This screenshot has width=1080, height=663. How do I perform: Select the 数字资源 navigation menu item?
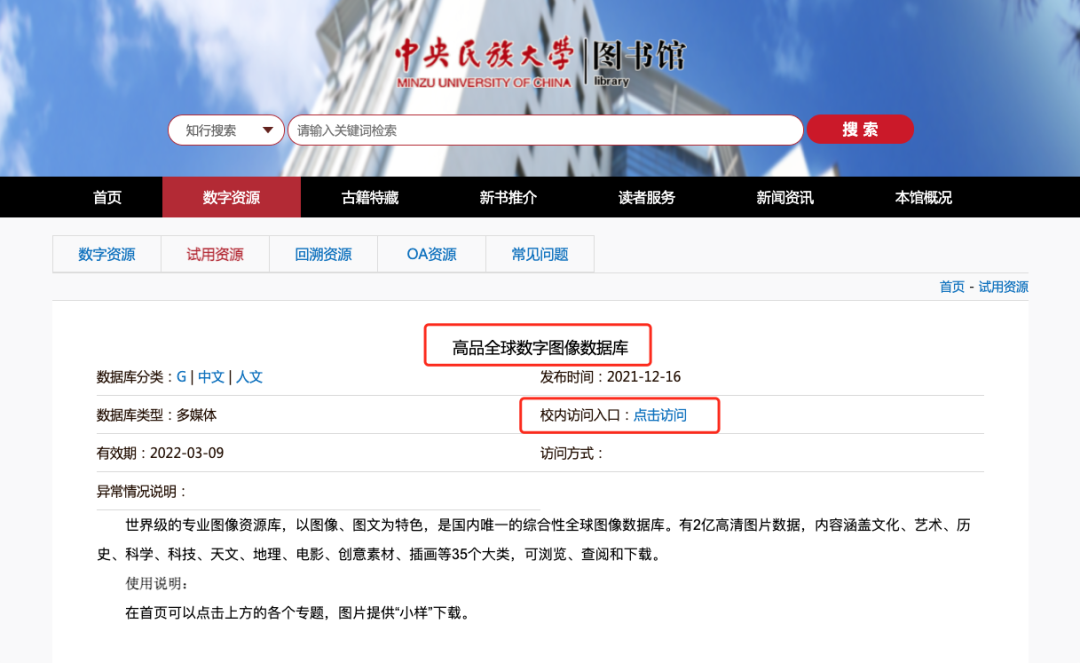[x=231, y=197]
